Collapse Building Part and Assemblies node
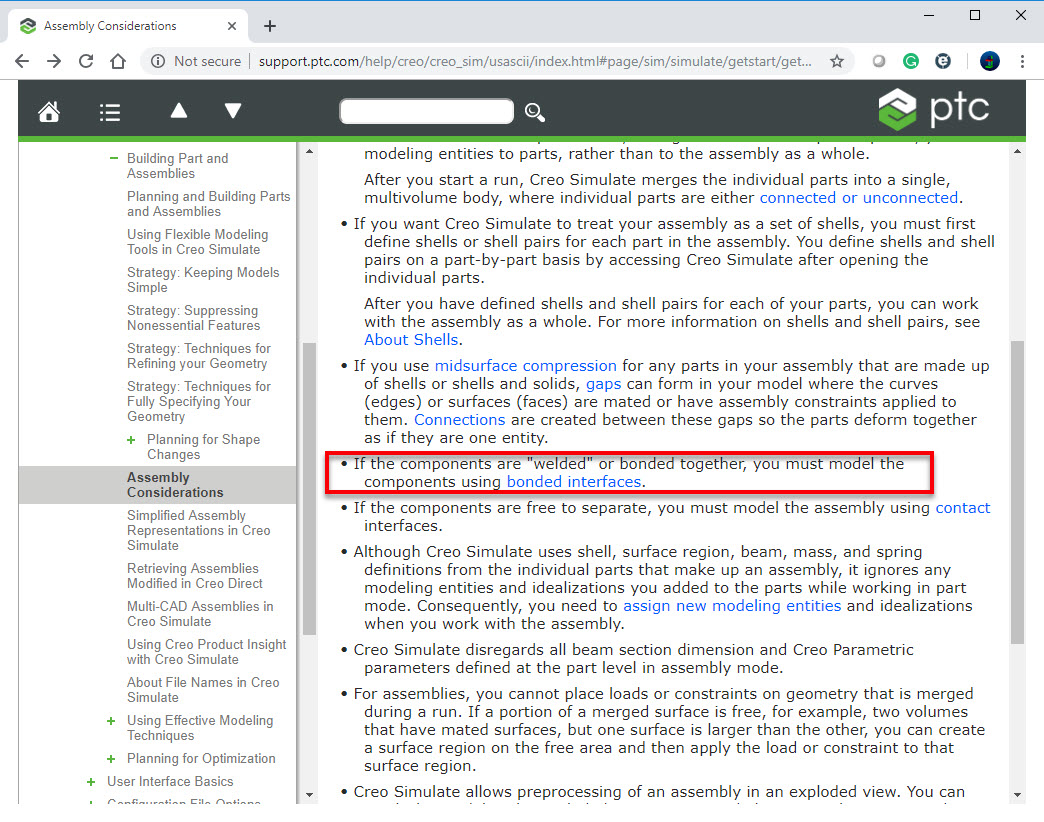 click(x=113, y=158)
